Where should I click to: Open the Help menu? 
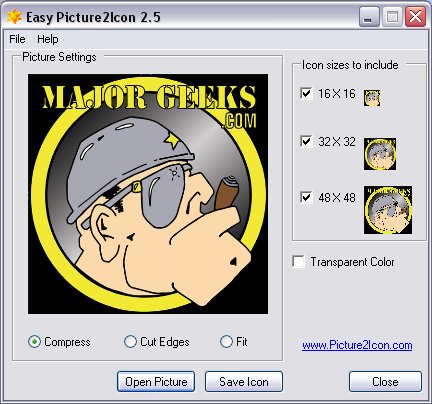click(x=48, y=39)
